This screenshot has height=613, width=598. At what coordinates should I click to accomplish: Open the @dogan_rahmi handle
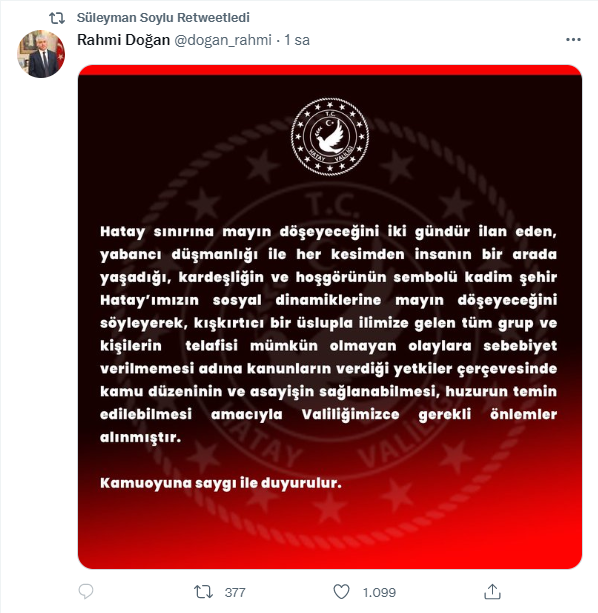click(223, 40)
